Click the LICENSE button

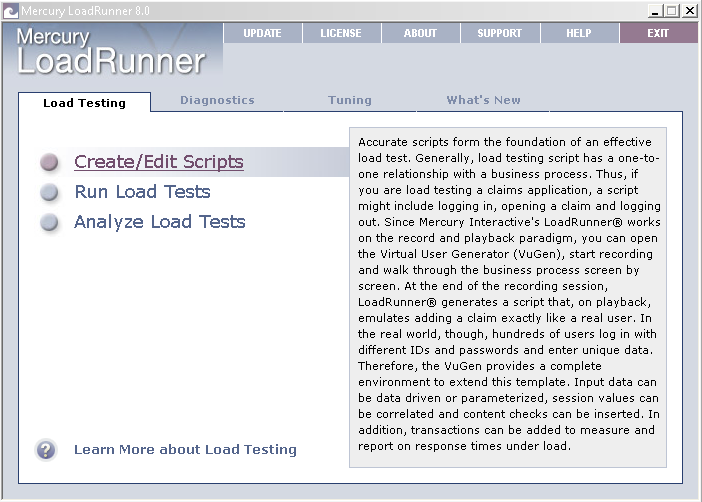341,33
